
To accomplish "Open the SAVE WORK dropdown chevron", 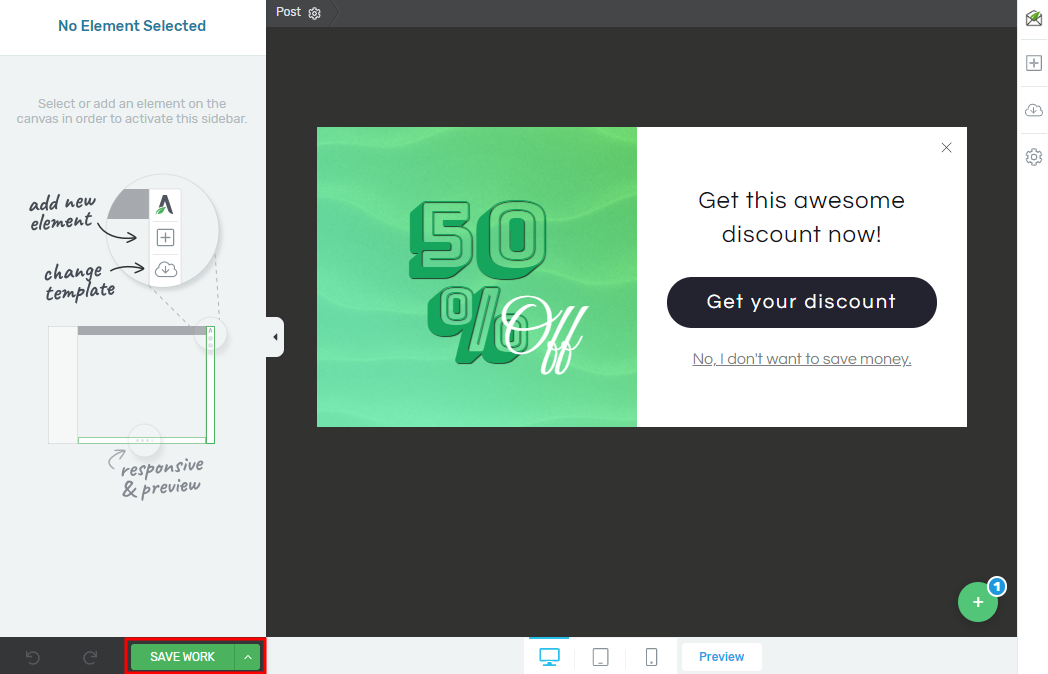I will tap(247, 657).
